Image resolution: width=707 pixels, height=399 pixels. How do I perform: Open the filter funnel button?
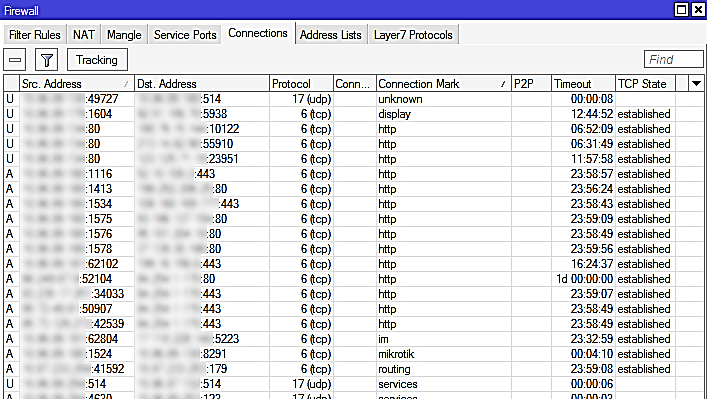[46, 60]
